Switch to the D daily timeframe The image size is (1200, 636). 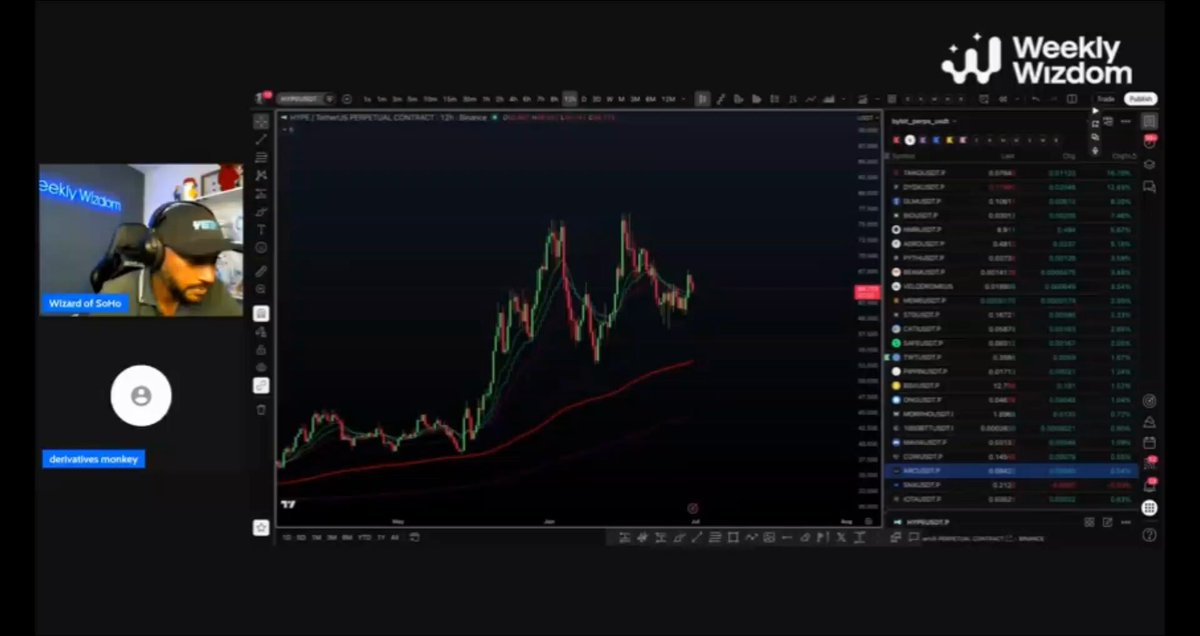point(585,99)
